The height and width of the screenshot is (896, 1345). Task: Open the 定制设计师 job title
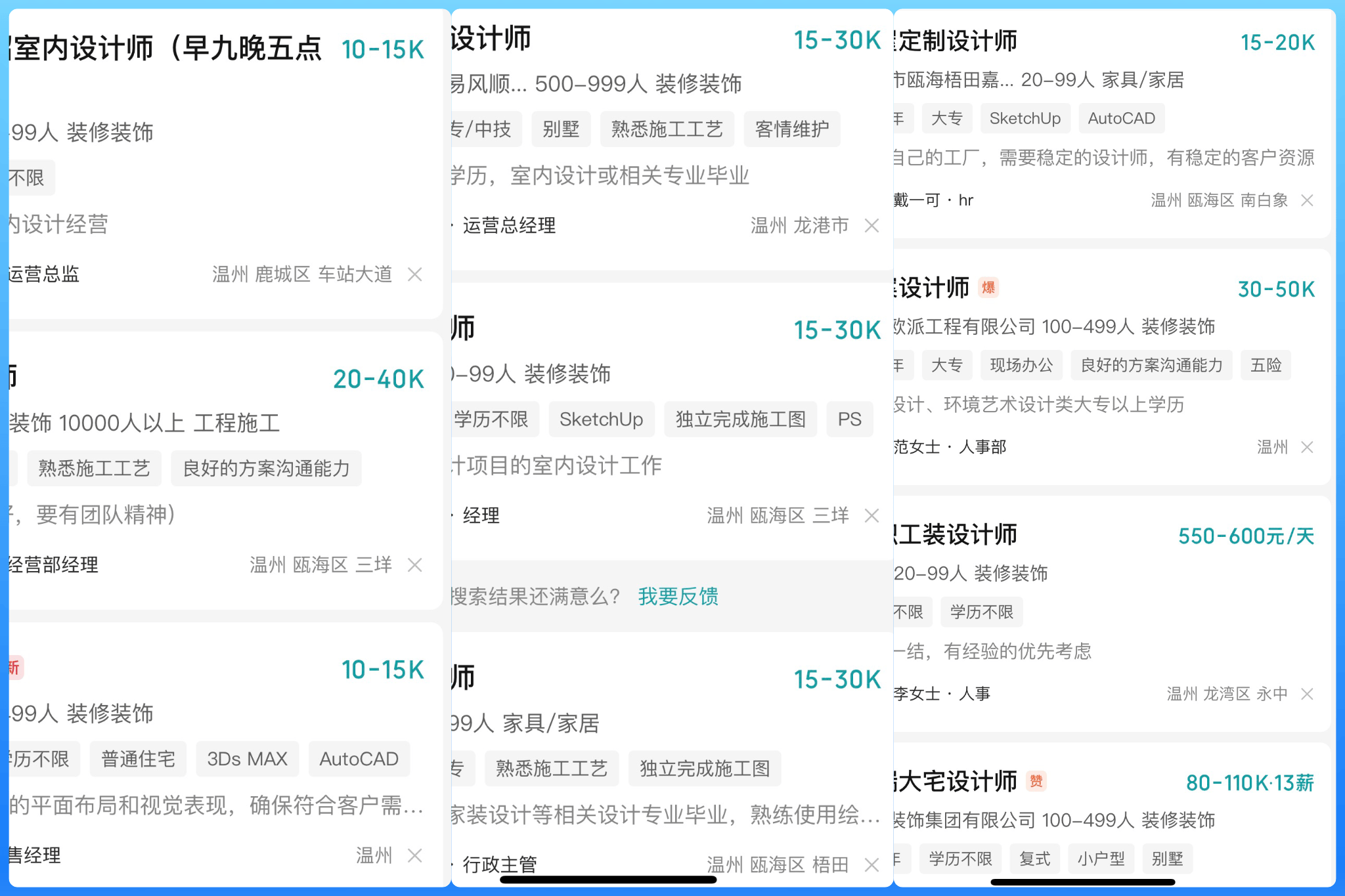(x=957, y=41)
